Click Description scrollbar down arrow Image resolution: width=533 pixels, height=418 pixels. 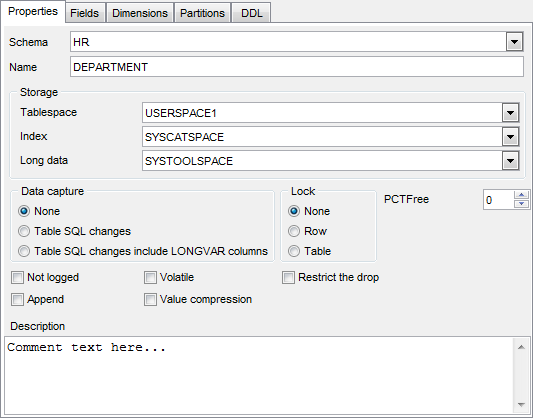521,404
